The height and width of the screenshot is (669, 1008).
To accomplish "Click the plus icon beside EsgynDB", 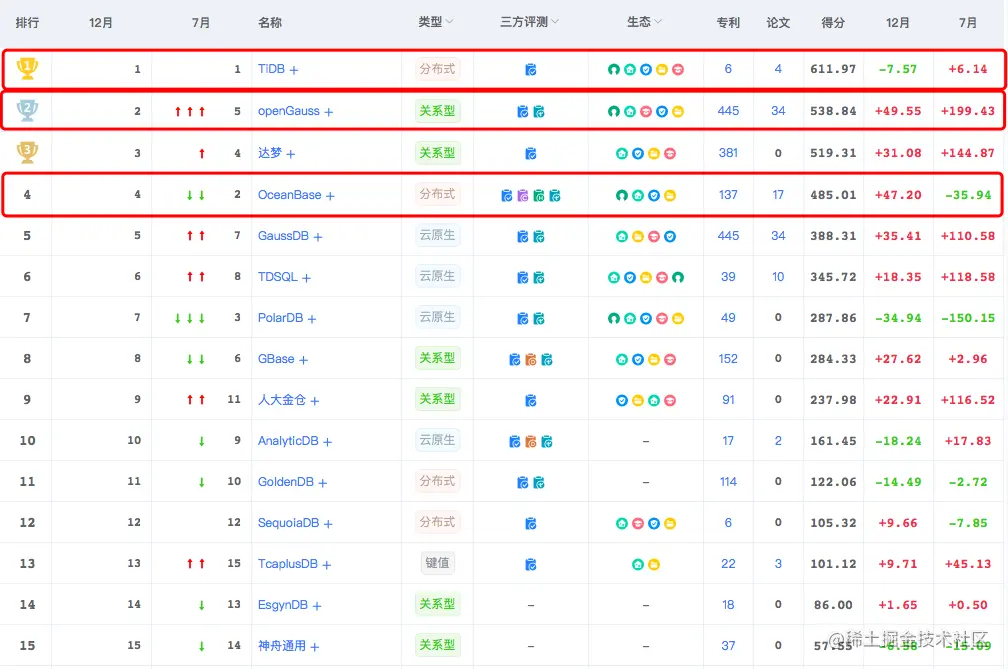I will pos(316,606).
